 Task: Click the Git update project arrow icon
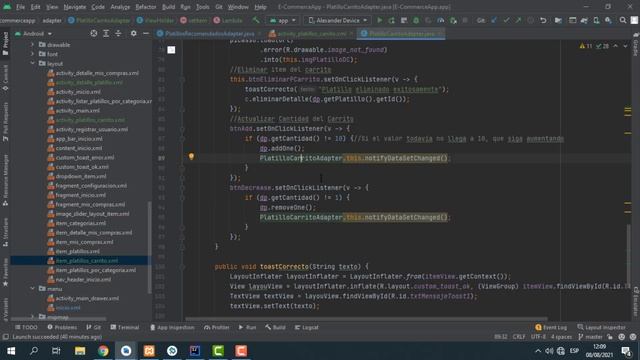[x=494, y=20]
